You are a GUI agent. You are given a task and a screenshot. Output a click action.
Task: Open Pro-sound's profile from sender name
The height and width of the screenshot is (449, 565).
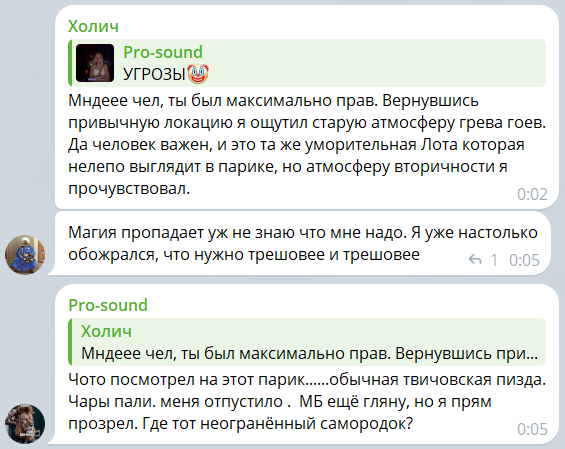pos(108,305)
